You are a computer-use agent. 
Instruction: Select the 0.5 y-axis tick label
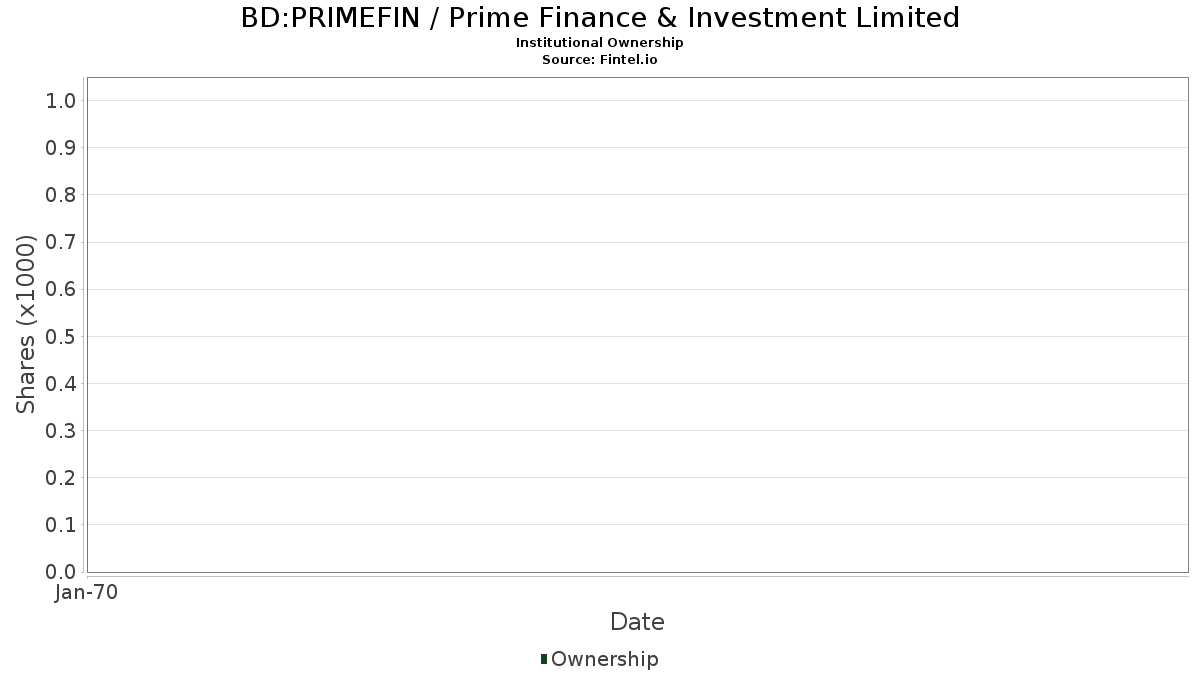click(x=61, y=336)
